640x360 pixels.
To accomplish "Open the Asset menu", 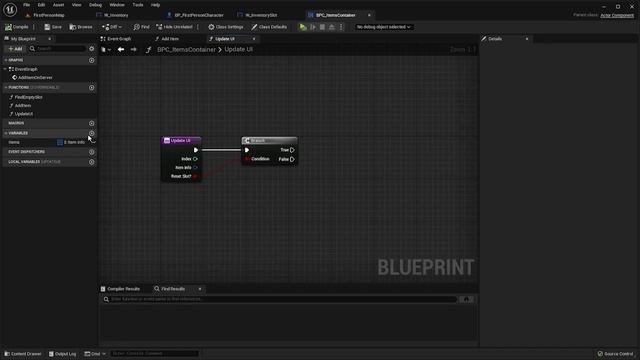I will pyautogui.click(x=58, y=5).
